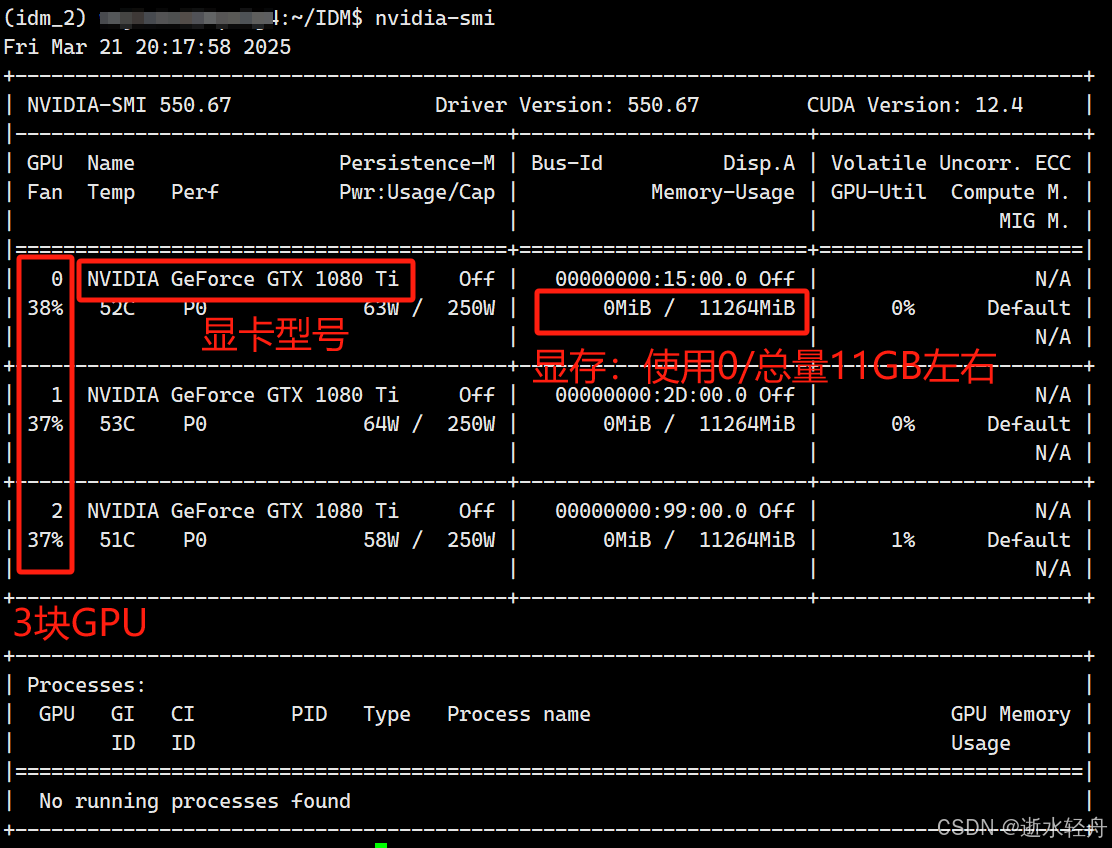The image size is (1112, 848).
Task: Click the MIG M. header
Action: [x=1035, y=221]
